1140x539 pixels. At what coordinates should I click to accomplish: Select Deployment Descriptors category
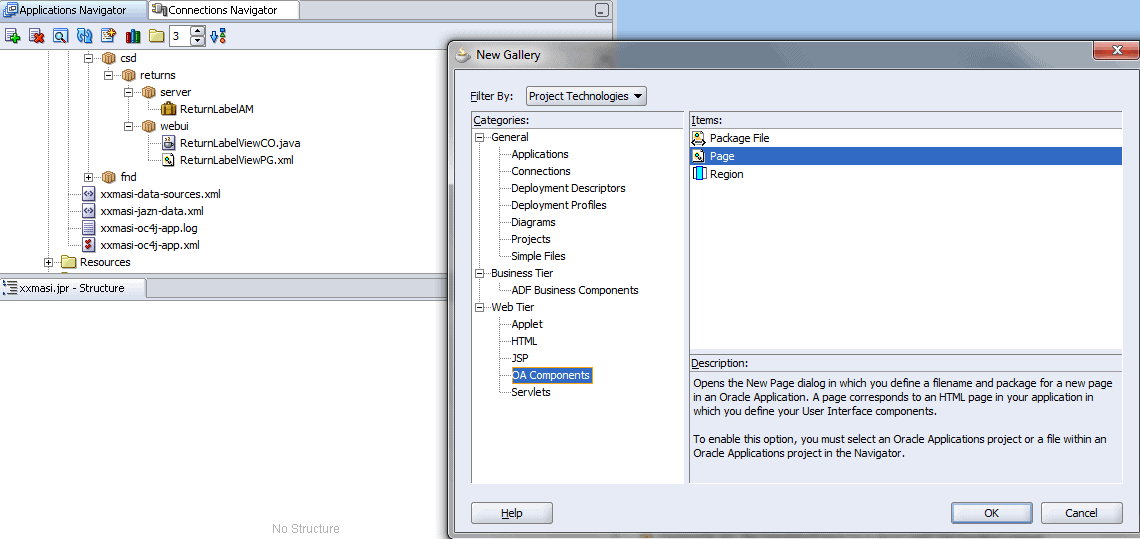[568, 188]
